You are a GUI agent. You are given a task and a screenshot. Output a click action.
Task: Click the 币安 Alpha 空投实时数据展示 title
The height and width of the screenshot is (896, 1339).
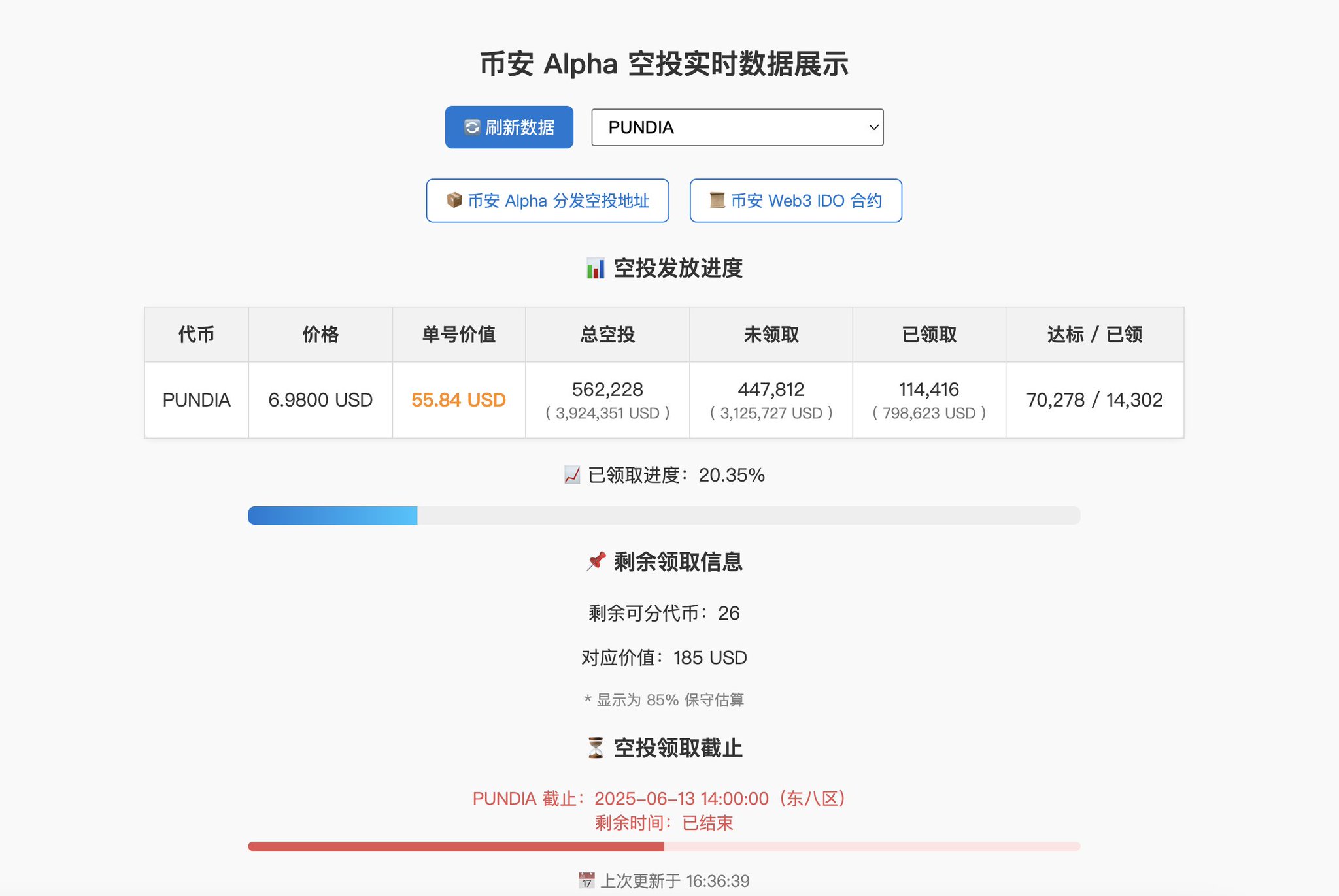pyautogui.click(x=664, y=64)
